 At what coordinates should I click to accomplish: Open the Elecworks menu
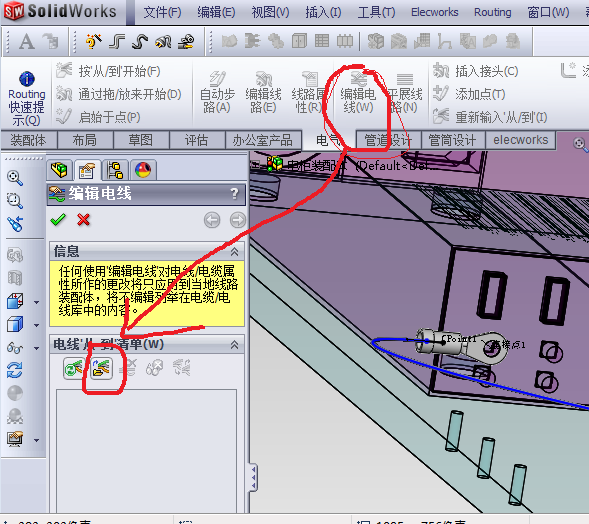pyautogui.click(x=435, y=12)
